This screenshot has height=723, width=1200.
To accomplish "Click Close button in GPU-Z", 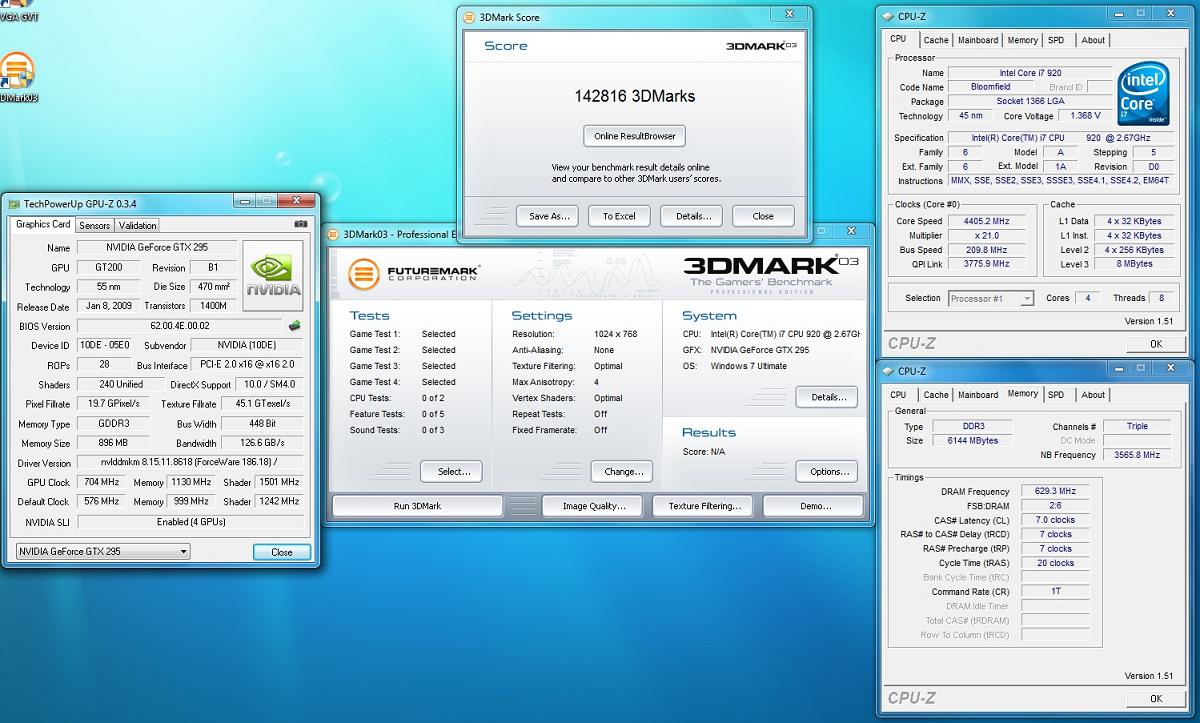I will [x=282, y=552].
